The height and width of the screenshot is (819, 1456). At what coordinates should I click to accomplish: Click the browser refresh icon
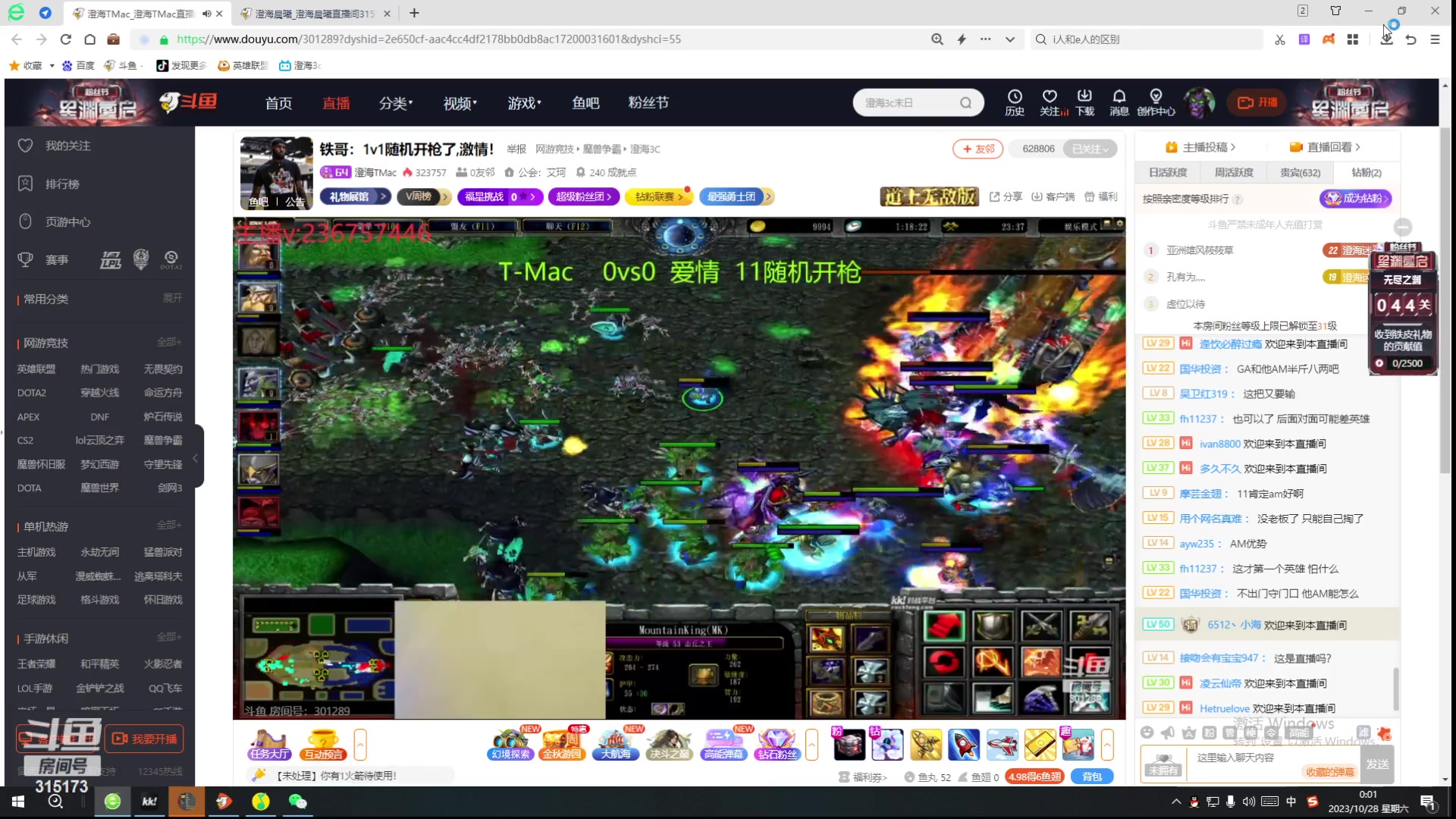tap(65, 39)
